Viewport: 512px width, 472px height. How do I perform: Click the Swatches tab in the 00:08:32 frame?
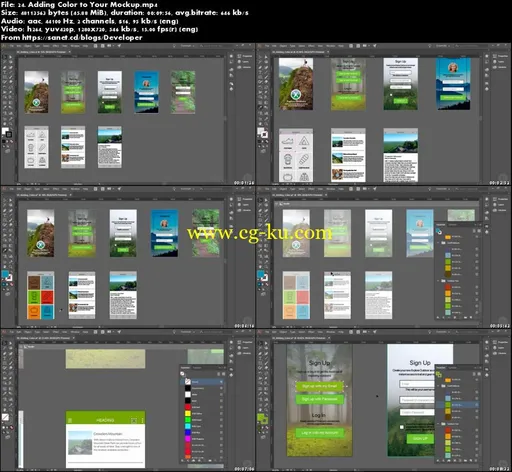tap(441, 367)
